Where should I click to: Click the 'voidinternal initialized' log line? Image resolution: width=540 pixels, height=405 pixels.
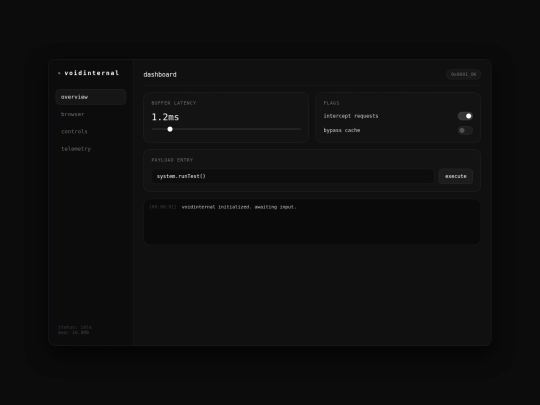pyautogui.click(x=239, y=207)
